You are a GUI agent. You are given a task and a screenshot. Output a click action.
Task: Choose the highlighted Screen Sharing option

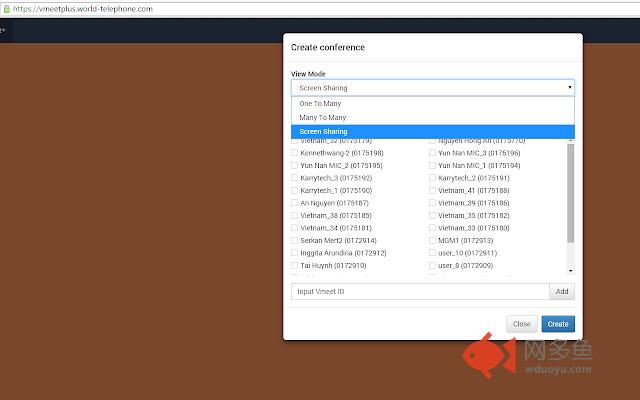433,131
